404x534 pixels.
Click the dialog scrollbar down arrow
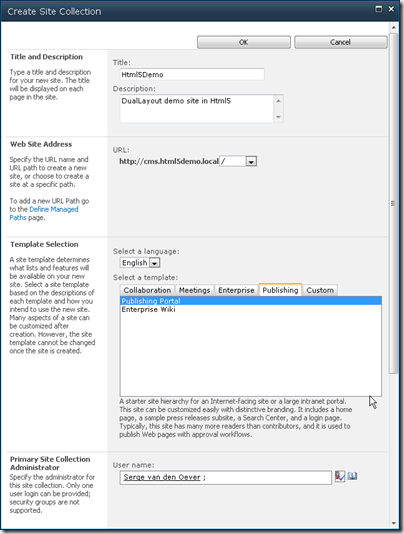[394, 523]
